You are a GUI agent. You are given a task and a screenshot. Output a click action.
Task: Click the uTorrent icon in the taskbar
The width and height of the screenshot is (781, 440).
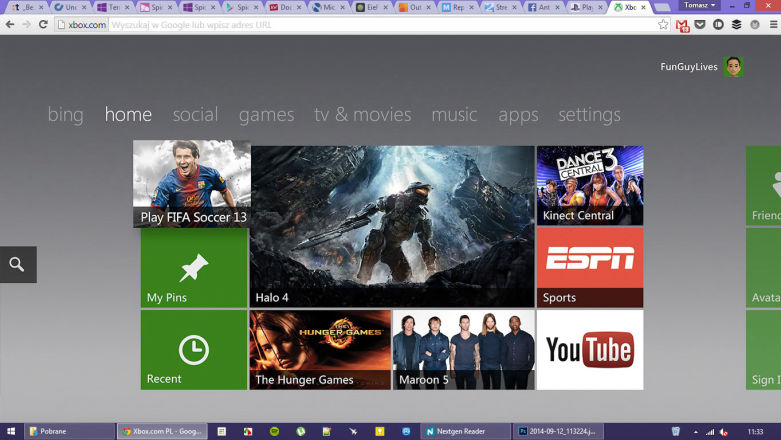[300, 432]
